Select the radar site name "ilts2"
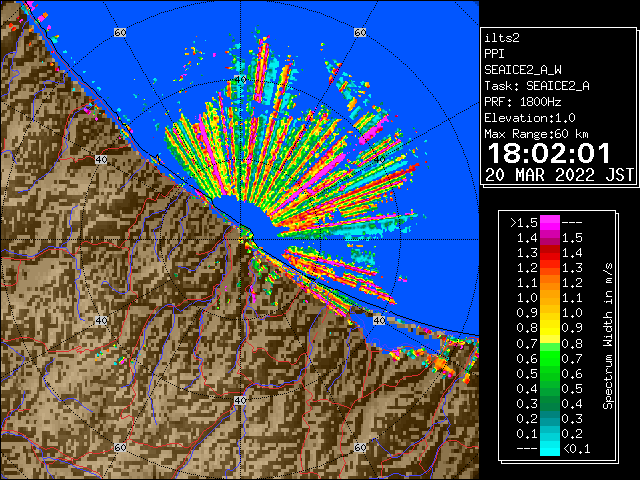Screen dimensions: 640x480 (x=502, y=38)
